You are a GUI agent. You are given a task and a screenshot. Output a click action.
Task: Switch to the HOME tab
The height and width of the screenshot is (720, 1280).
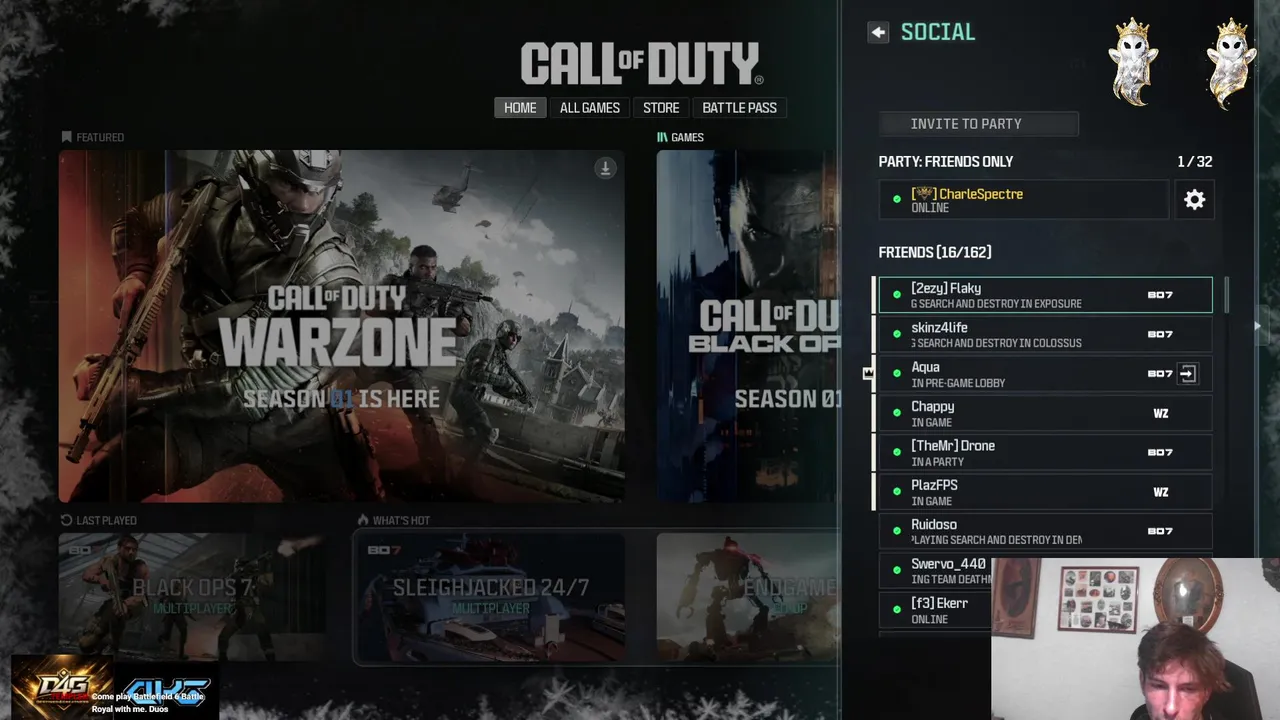pyautogui.click(x=520, y=108)
